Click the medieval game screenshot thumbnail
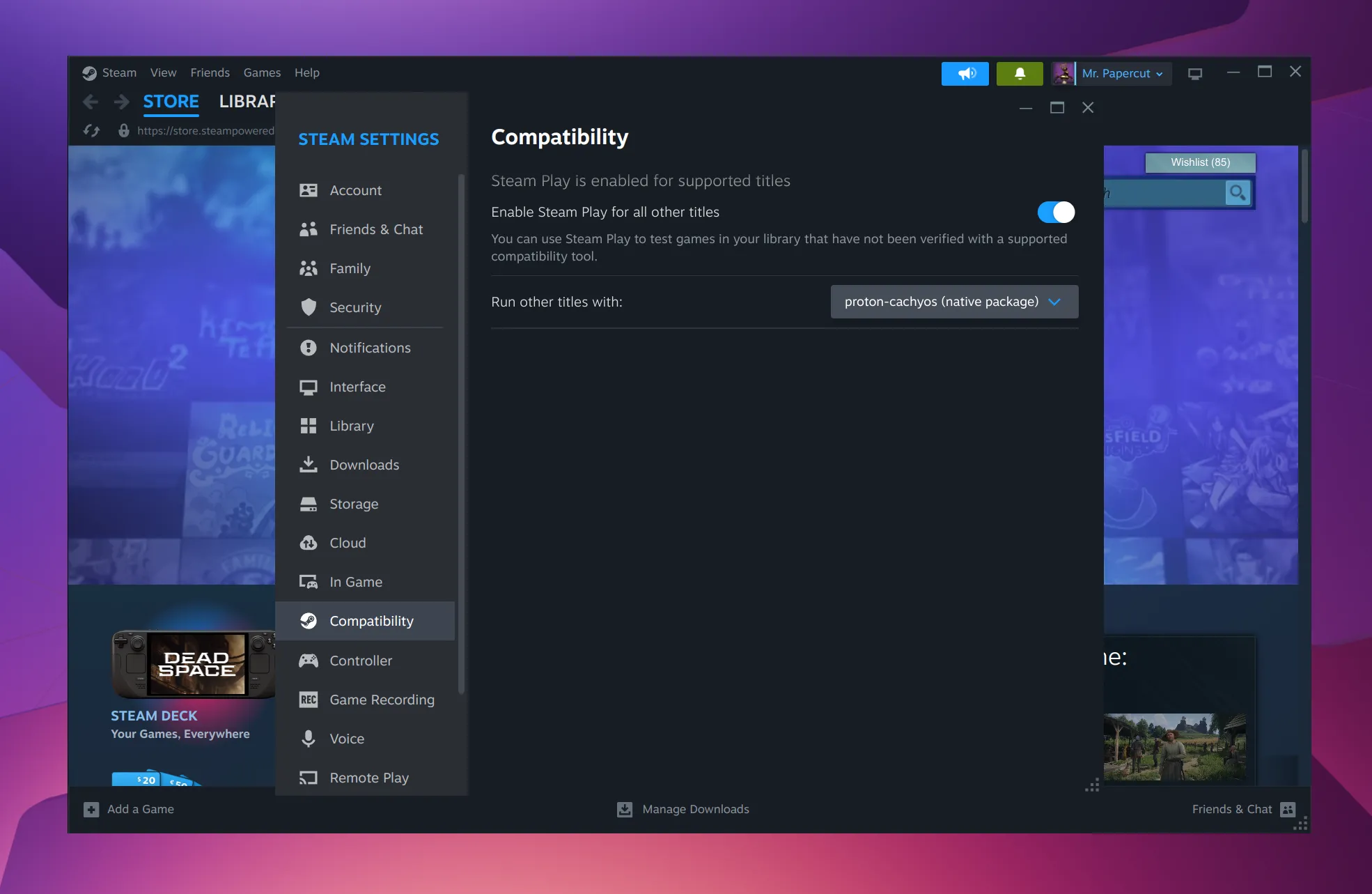This screenshot has height=894, width=1372. (x=1174, y=746)
